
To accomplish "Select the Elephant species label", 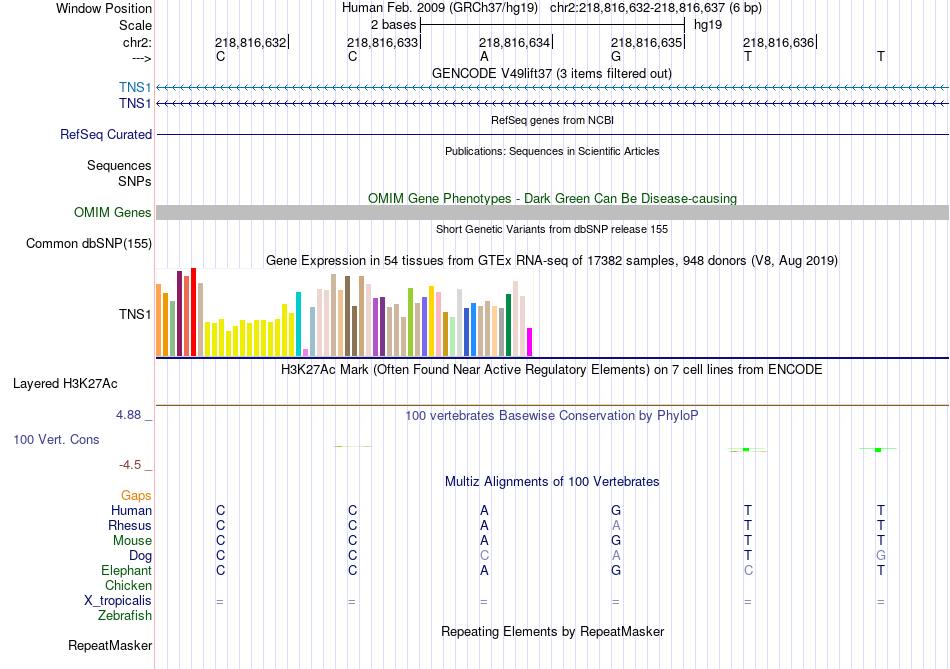I will pos(126,570).
